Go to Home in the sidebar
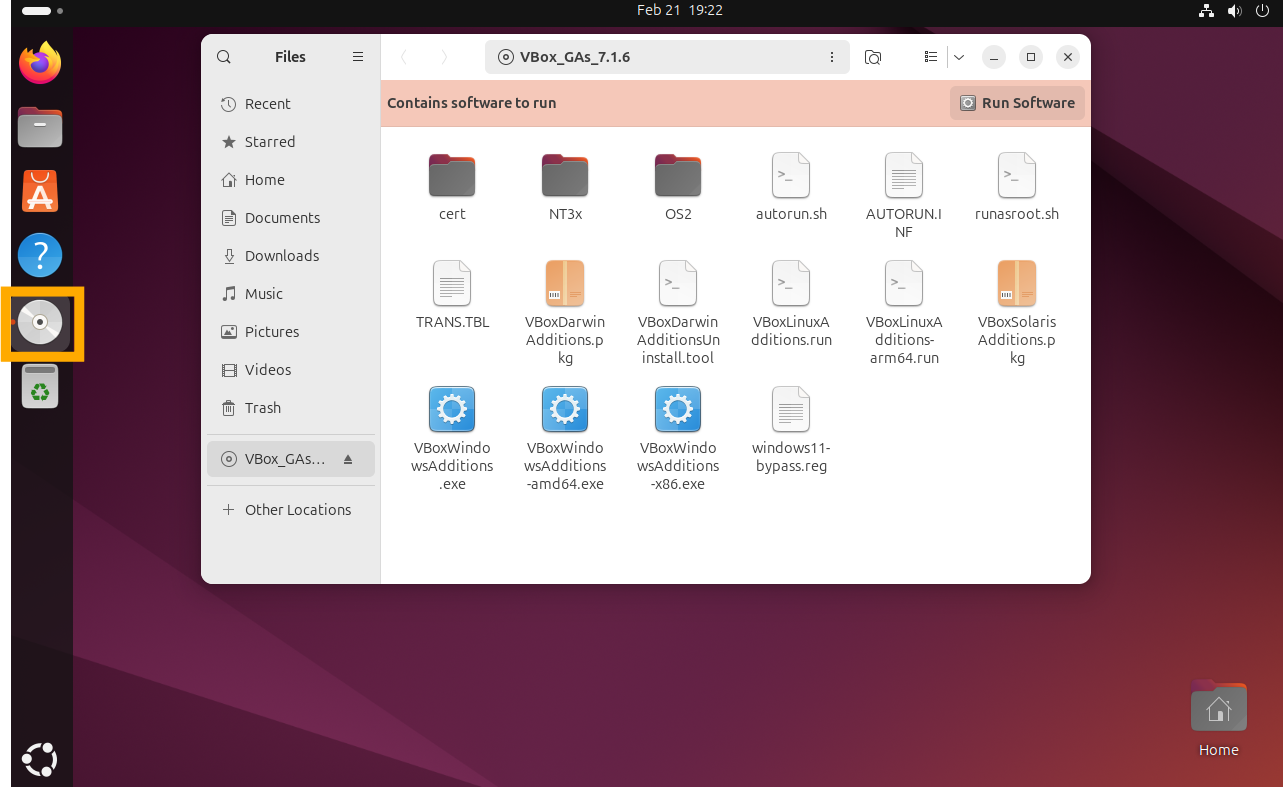 291,180
